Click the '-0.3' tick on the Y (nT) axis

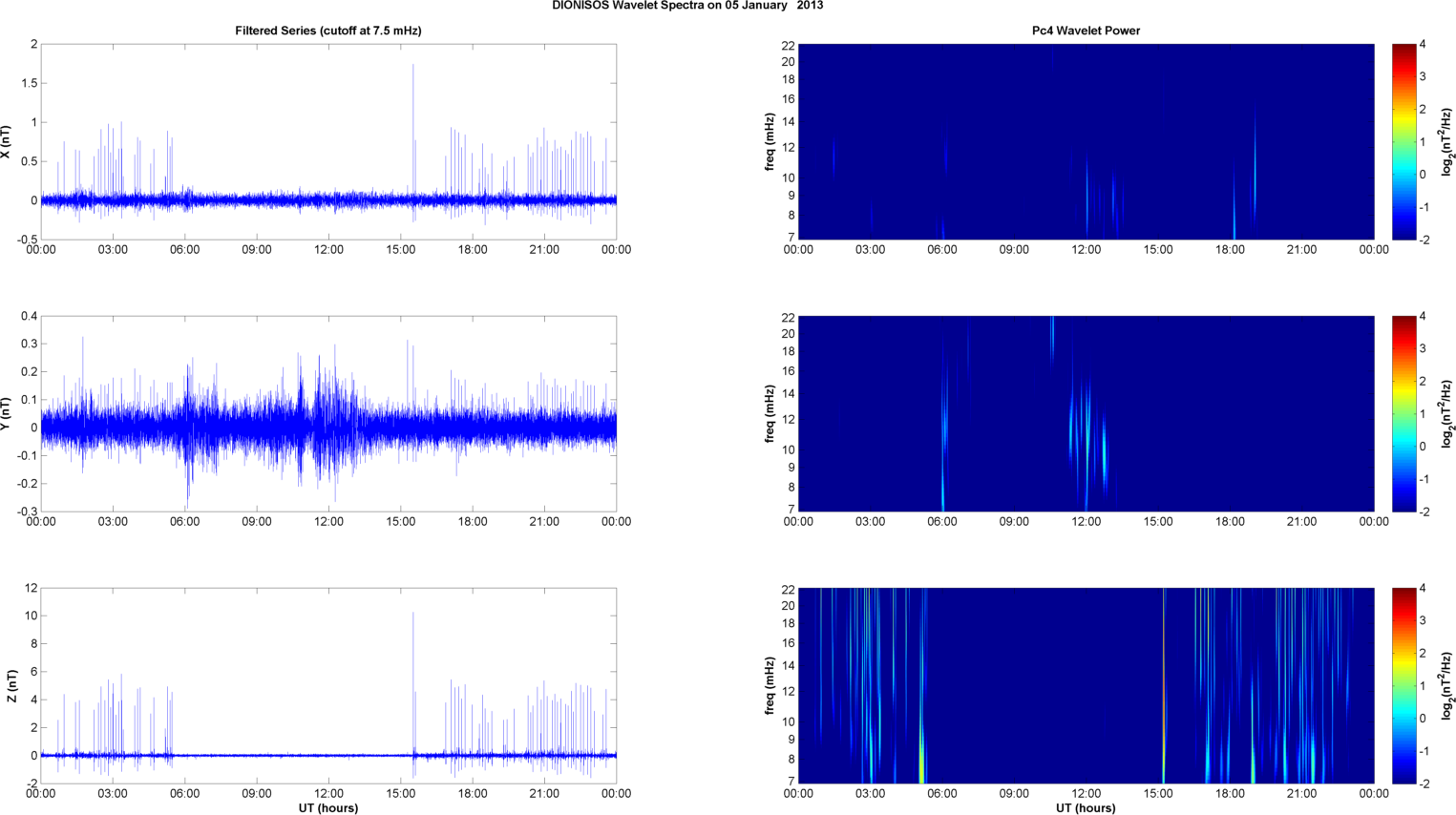point(26,512)
